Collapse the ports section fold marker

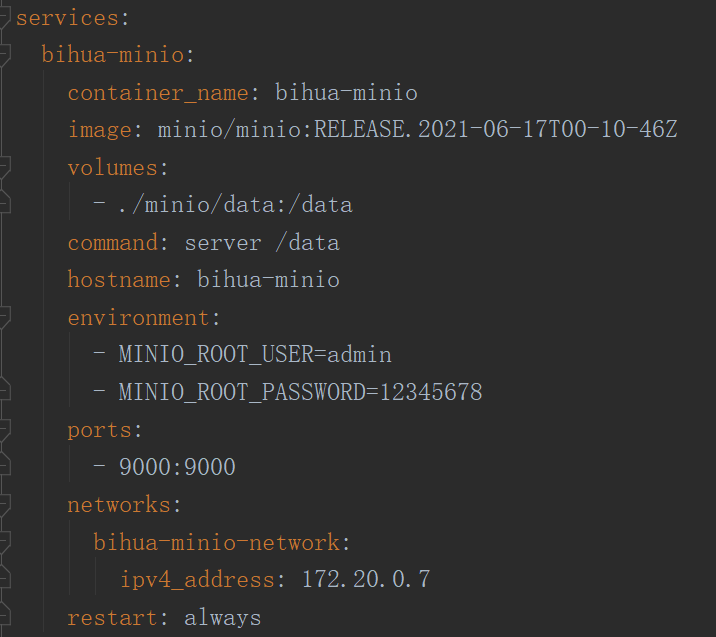[4, 430]
